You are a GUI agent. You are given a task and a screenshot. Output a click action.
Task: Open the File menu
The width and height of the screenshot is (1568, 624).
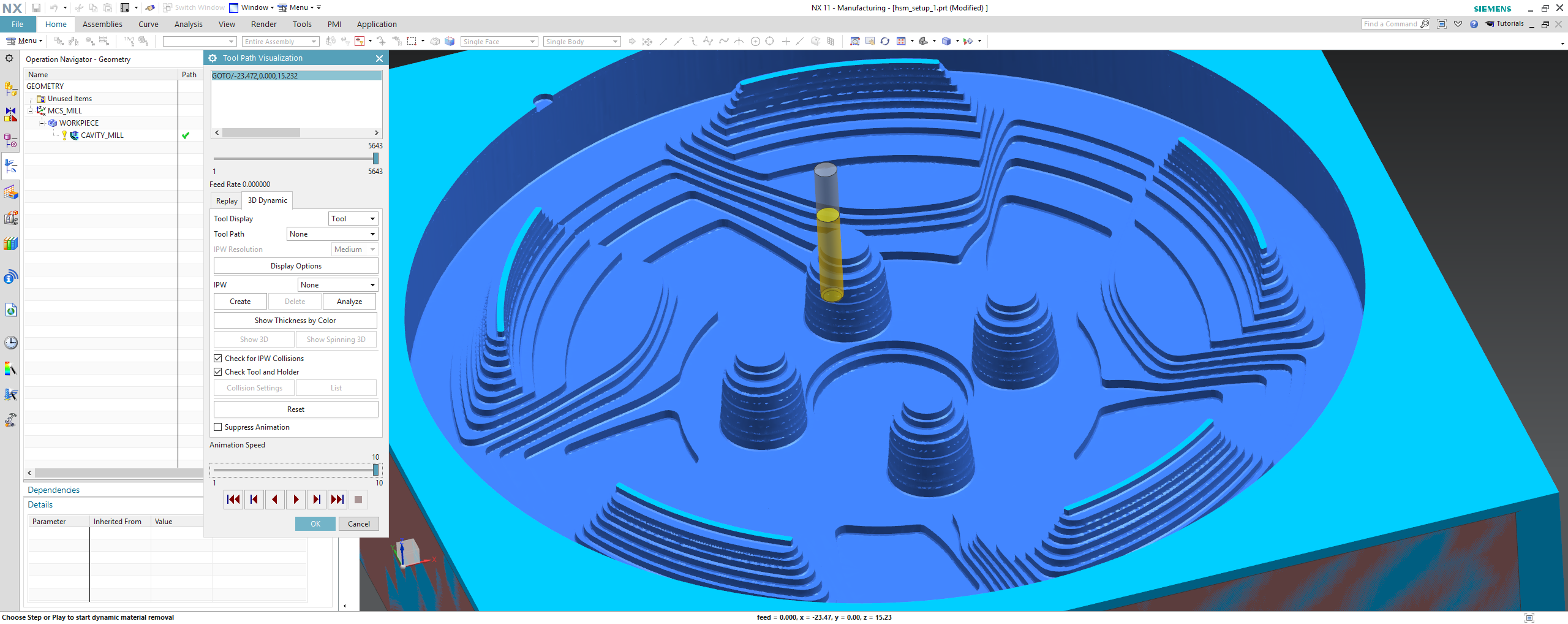(17, 24)
